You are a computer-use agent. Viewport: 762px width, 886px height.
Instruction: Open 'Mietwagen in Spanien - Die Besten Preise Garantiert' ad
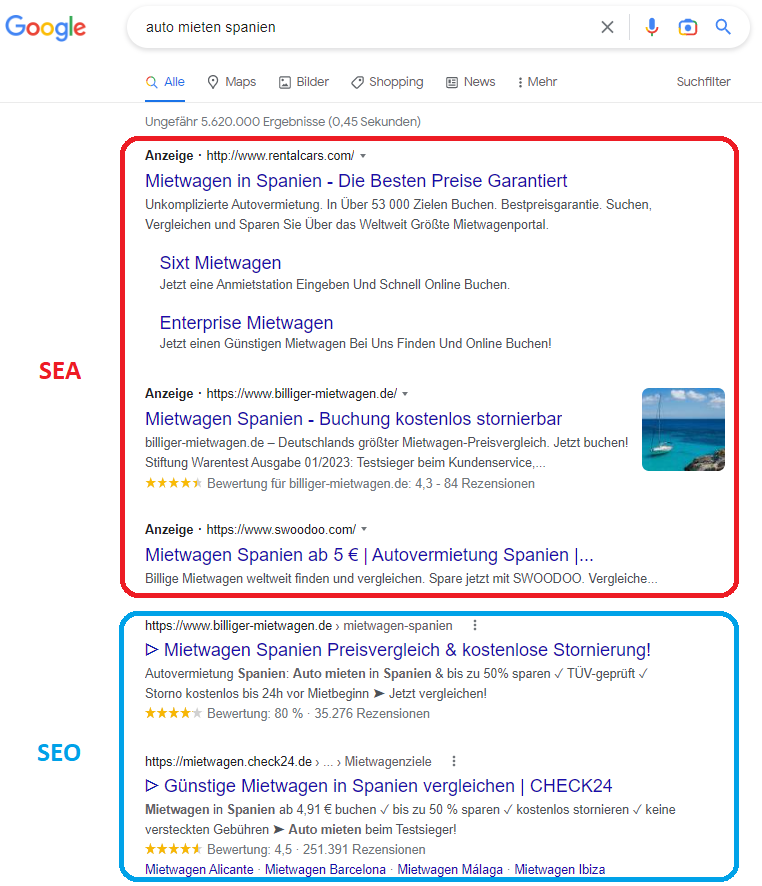356,181
